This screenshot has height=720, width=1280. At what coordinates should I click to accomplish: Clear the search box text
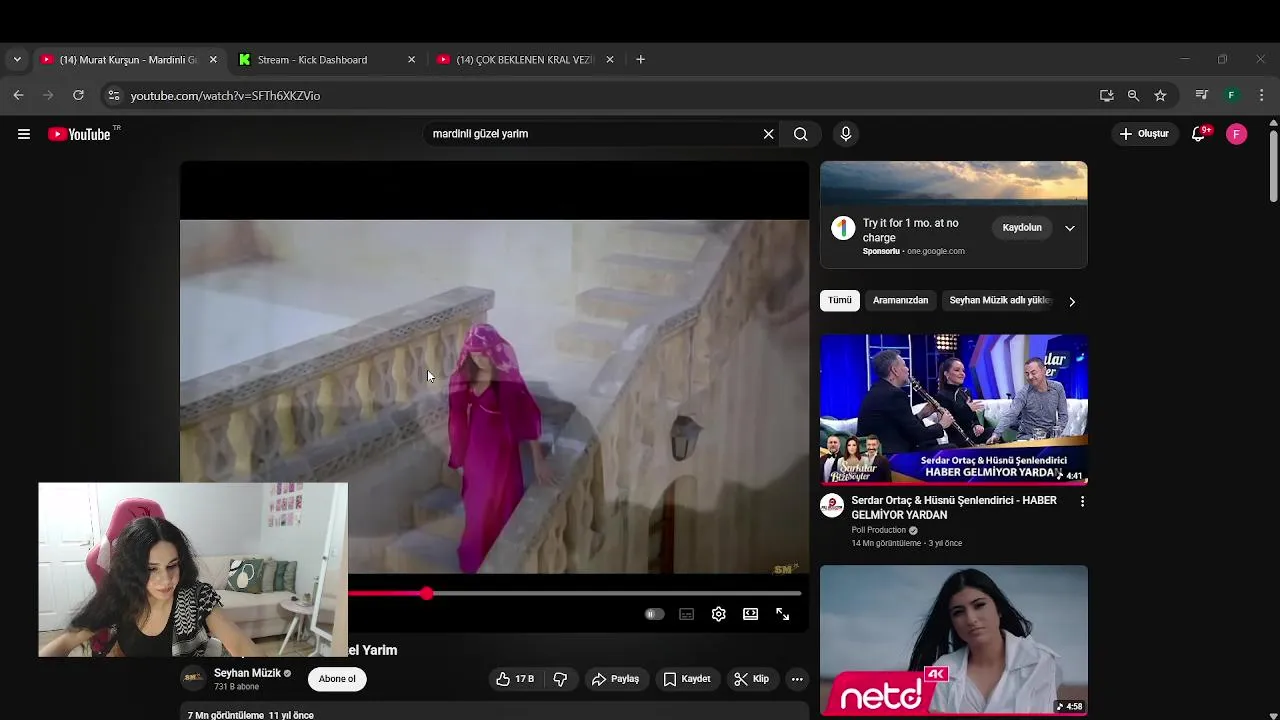768,134
